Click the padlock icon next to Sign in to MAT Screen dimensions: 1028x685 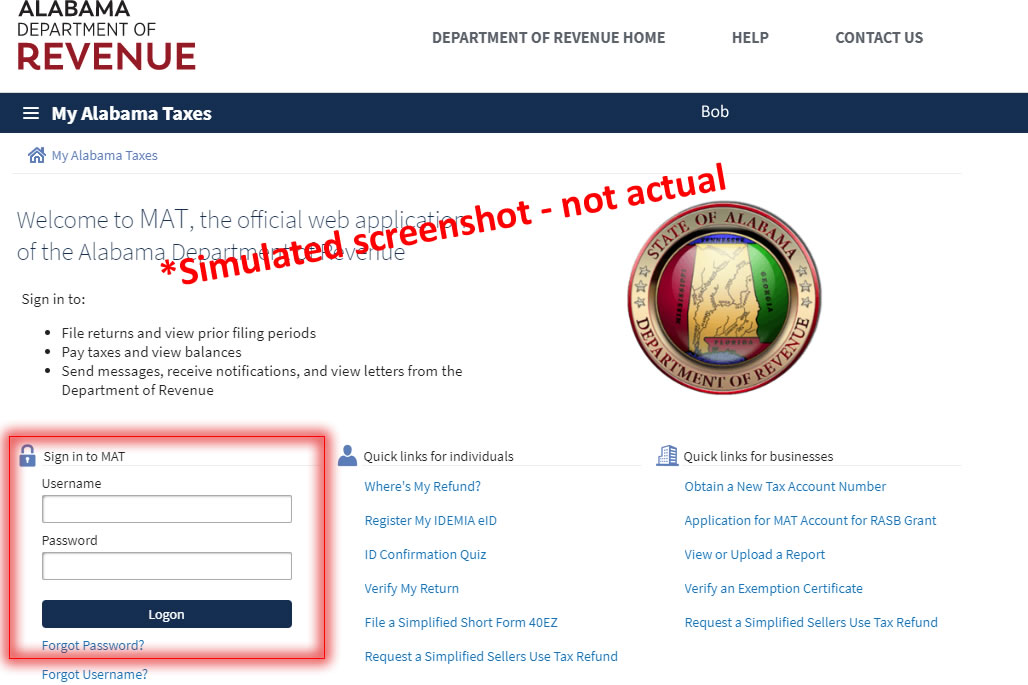(27, 456)
